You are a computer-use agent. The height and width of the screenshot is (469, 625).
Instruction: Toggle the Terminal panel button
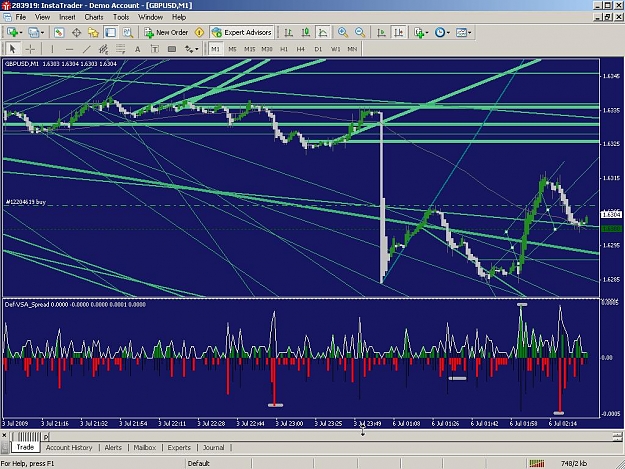click(x=110, y=33)
